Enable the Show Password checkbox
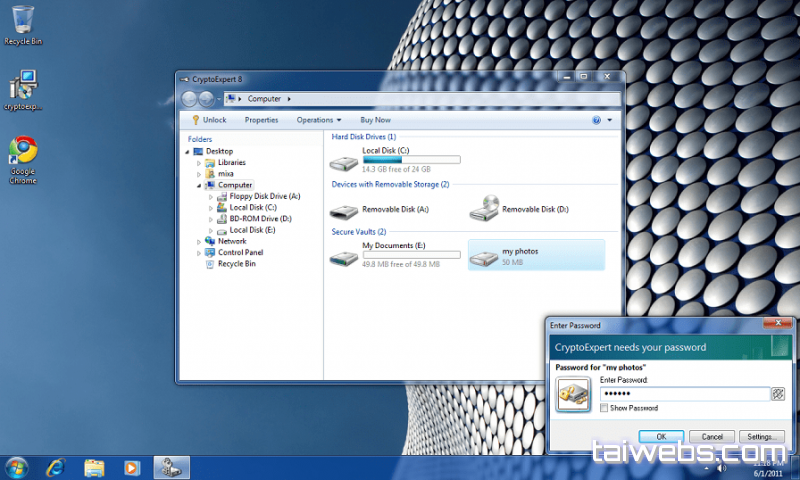800x480 pixels. coord(604,408)
